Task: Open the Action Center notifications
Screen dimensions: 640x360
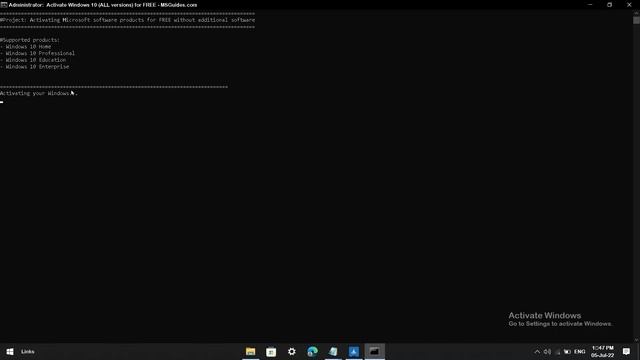Action: click(626, 351)
